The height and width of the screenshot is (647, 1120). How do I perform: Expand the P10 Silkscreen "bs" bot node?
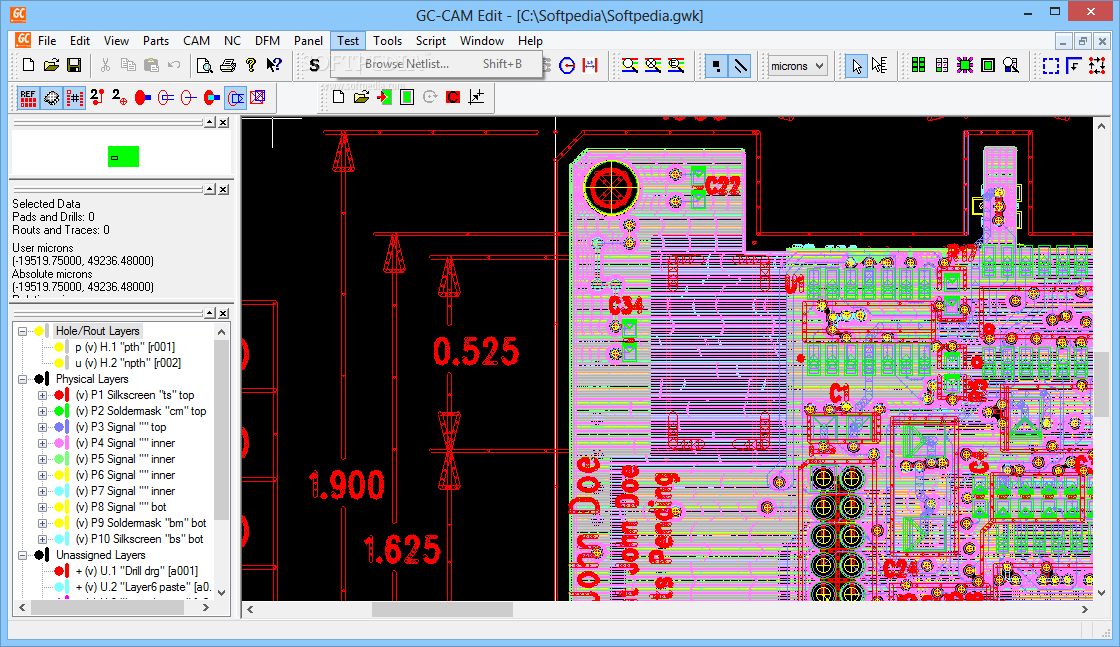click(42, 539)
